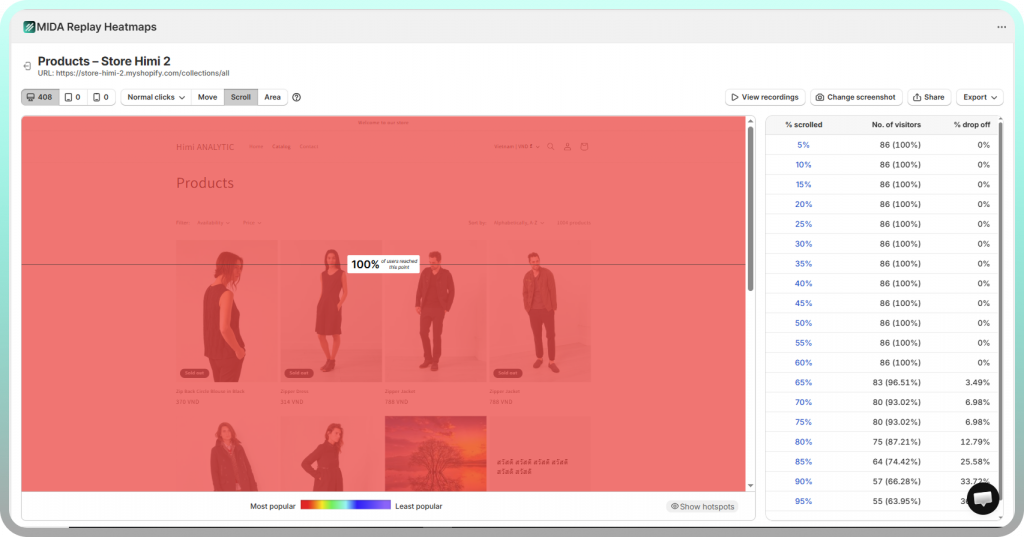
Task: Switch to the Move heatmap tab
Action: point(207,97)
